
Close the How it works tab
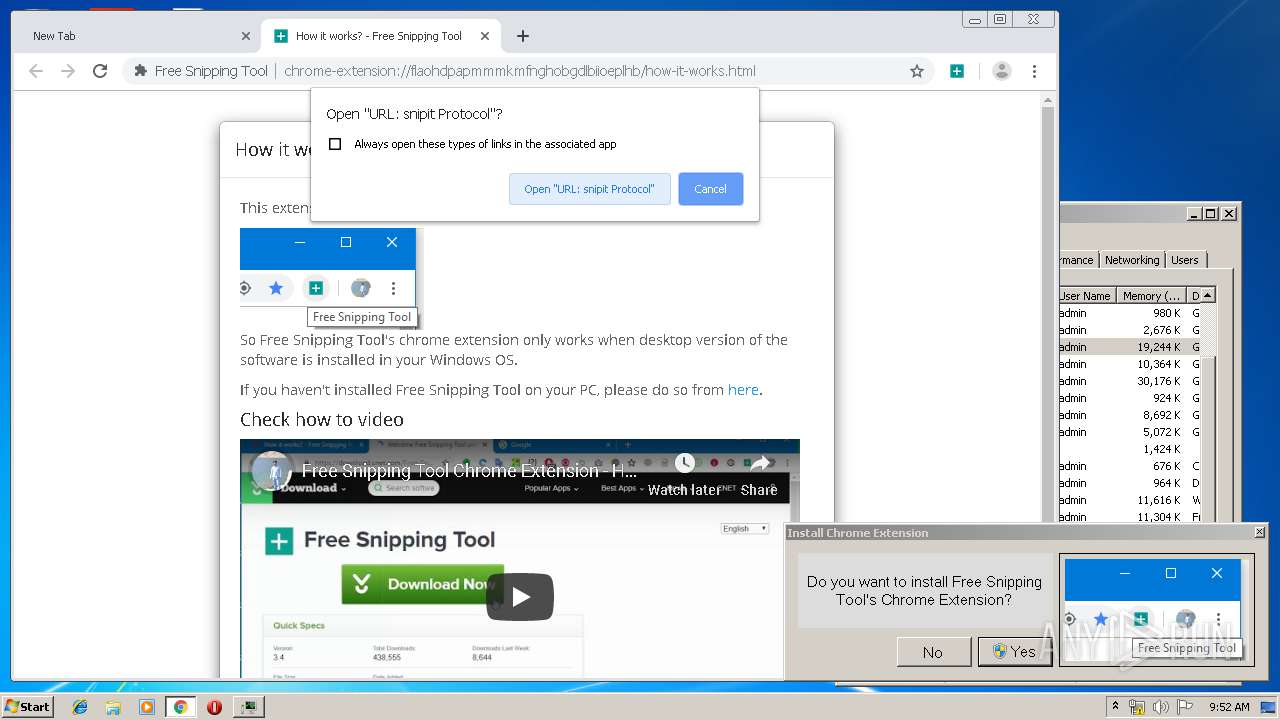click(485, 36)
